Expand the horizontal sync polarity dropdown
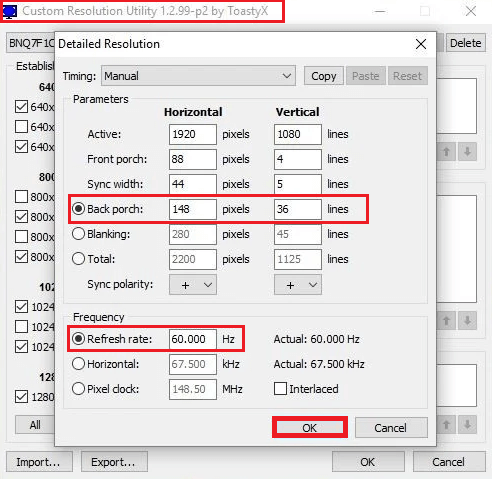 pos(193,285)
